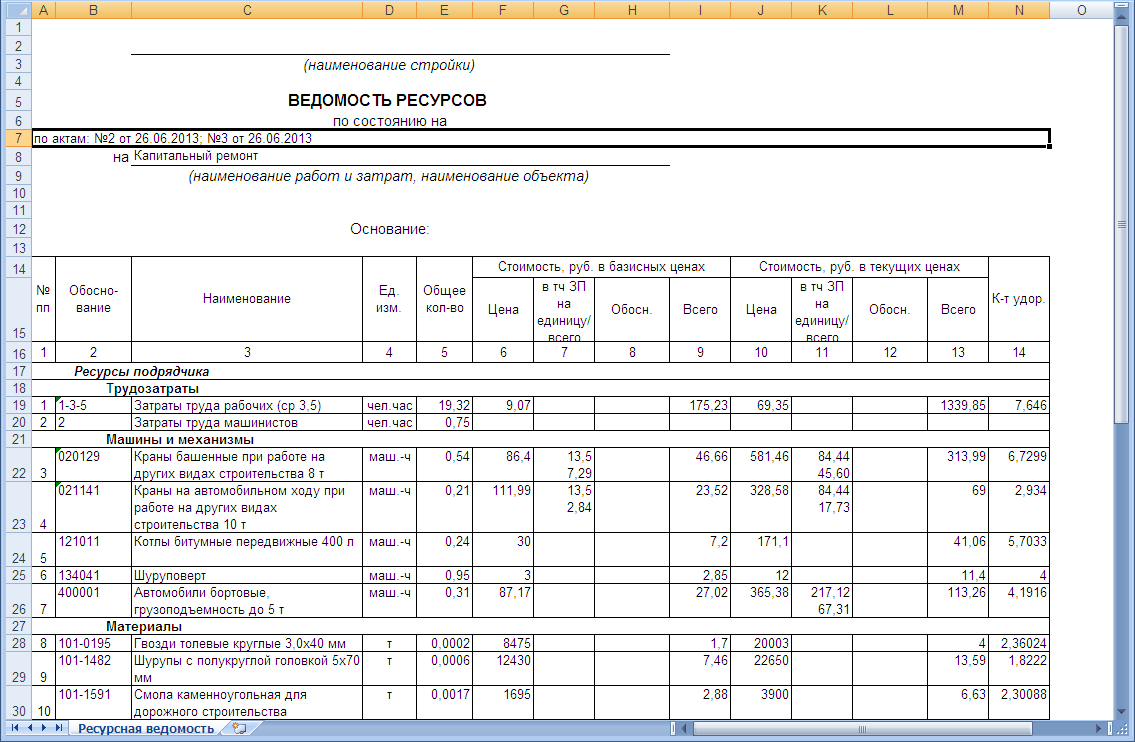The height and width of the screenshot is (742, 1135).
Task: Select the Select All corner button
Action: tap(18, 10)
